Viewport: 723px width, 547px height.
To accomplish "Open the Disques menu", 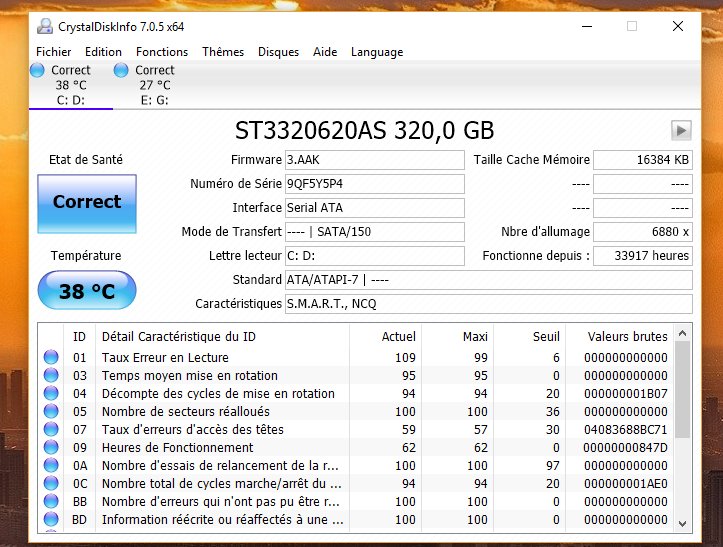I will tap(278, 52).
